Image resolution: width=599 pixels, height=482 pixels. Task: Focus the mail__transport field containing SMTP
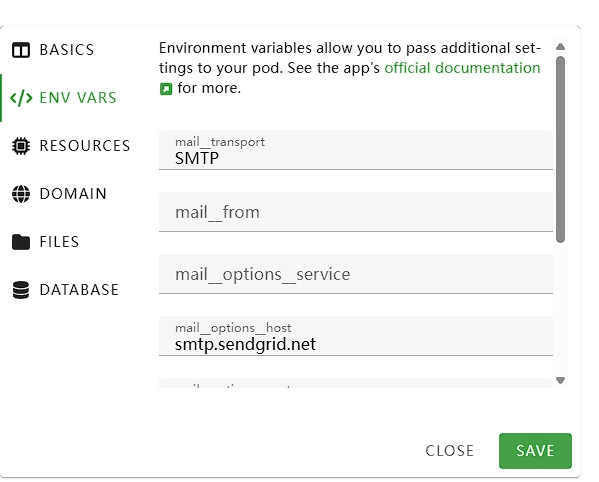tap(356, 150)
